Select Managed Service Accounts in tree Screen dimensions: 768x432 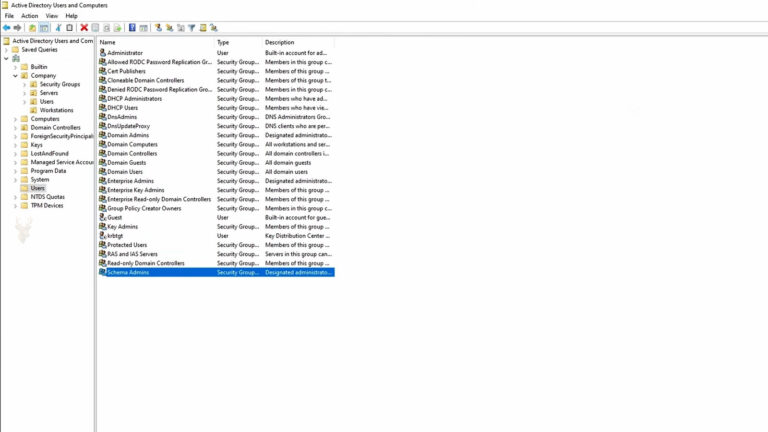(x=62, y=162)
